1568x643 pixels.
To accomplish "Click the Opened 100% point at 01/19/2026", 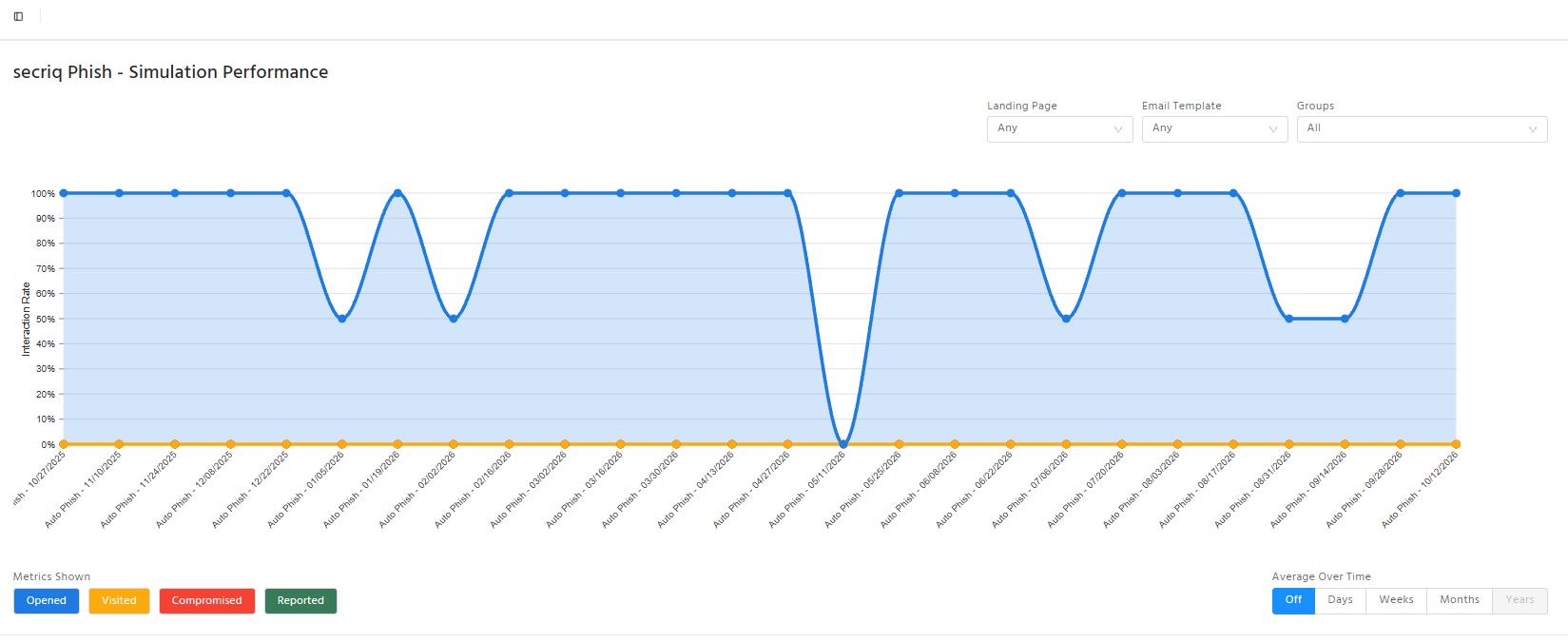I will tap(397, 193).
